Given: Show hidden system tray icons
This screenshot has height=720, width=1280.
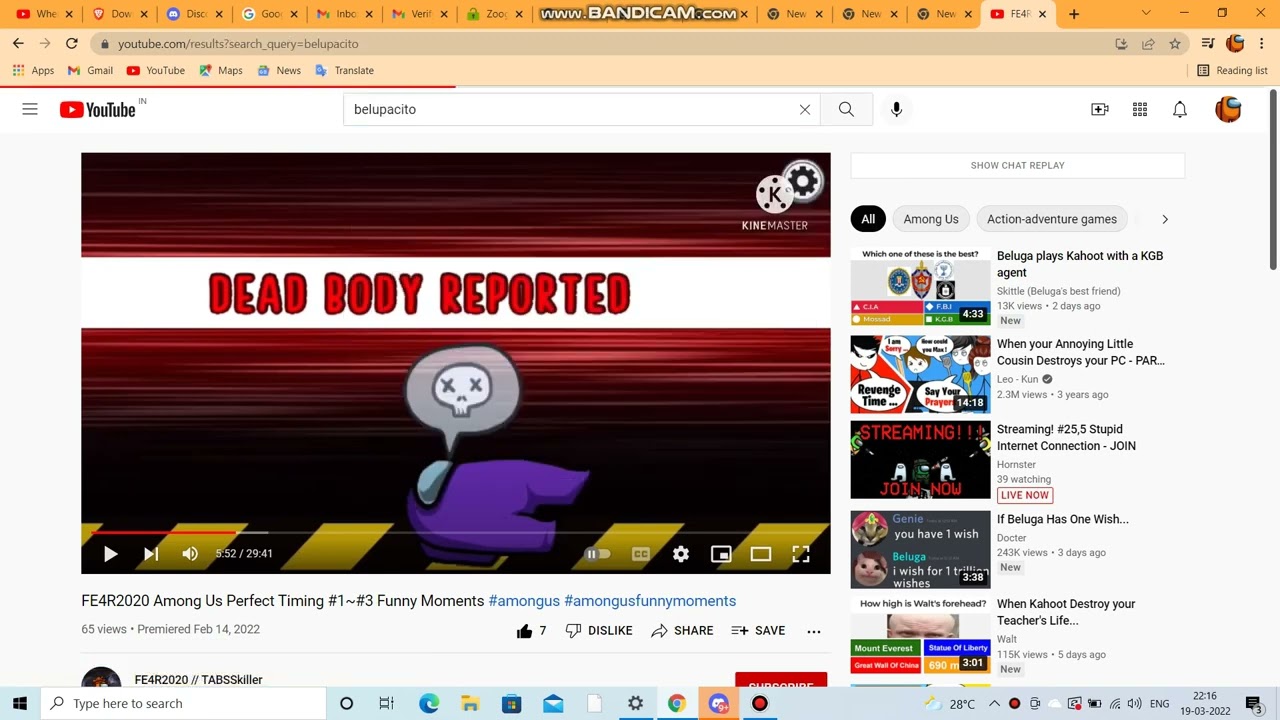Looking at the screenshot, I should (994, 703).
